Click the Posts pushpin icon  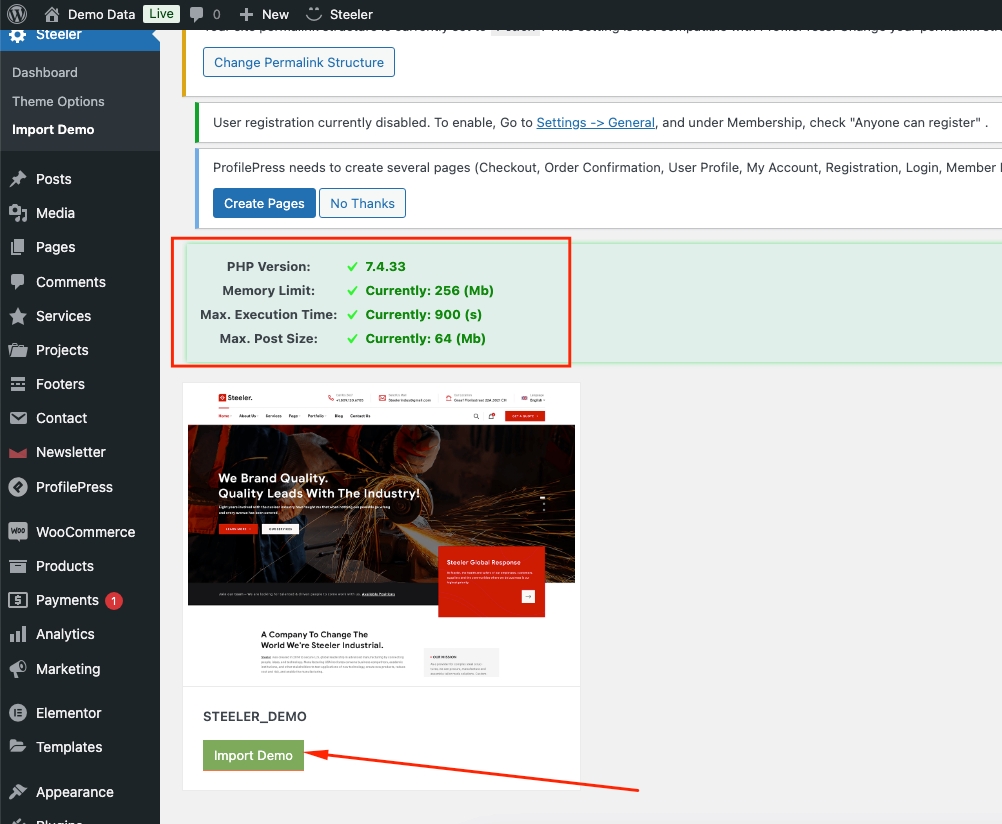pyautogui.click(x=17, y=179)
